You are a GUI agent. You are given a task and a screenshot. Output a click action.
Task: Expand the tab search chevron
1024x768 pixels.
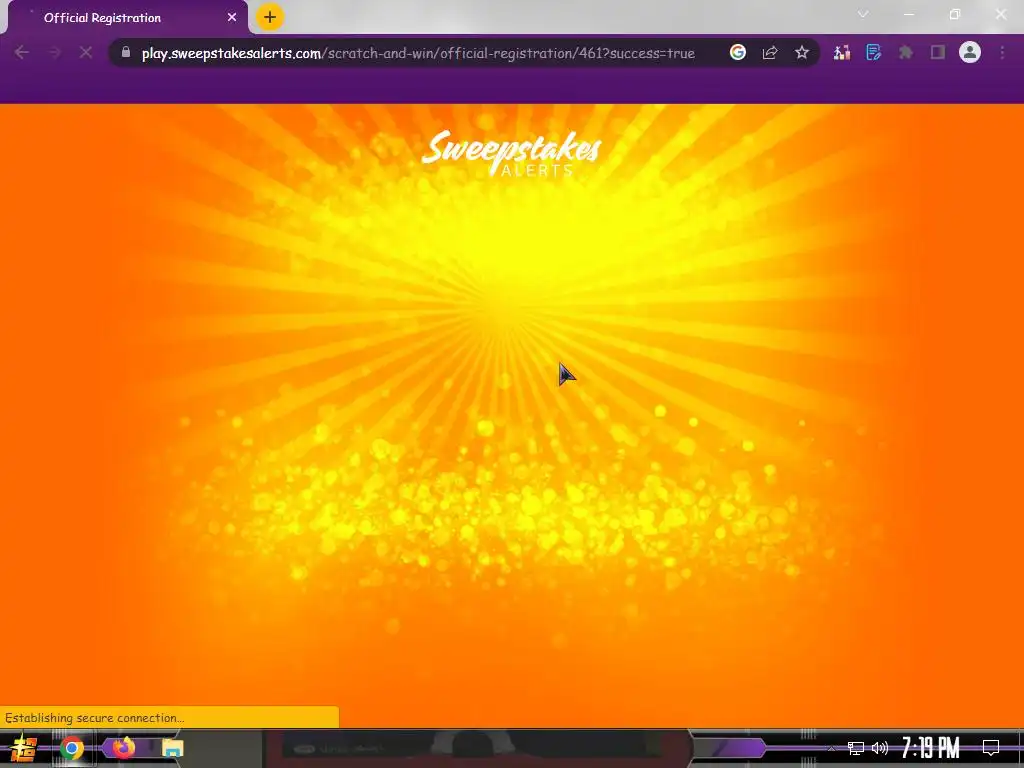click(863, 14)
